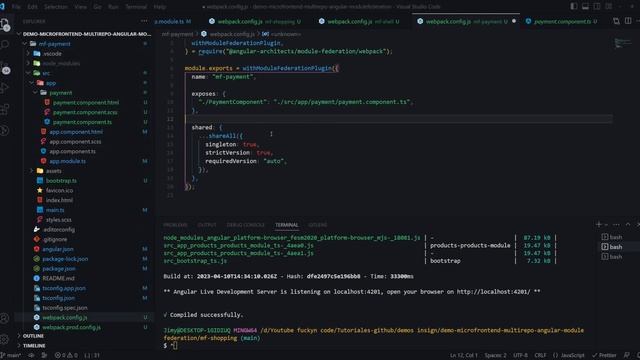Open bootstrap.ts file
The image size is (640, 360).
pyautogui.click(x=61, y=180)
